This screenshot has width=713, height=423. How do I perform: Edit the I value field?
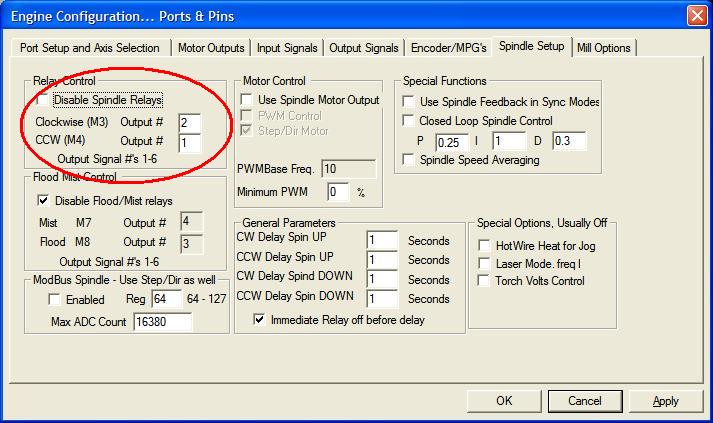tap(509, 141)
